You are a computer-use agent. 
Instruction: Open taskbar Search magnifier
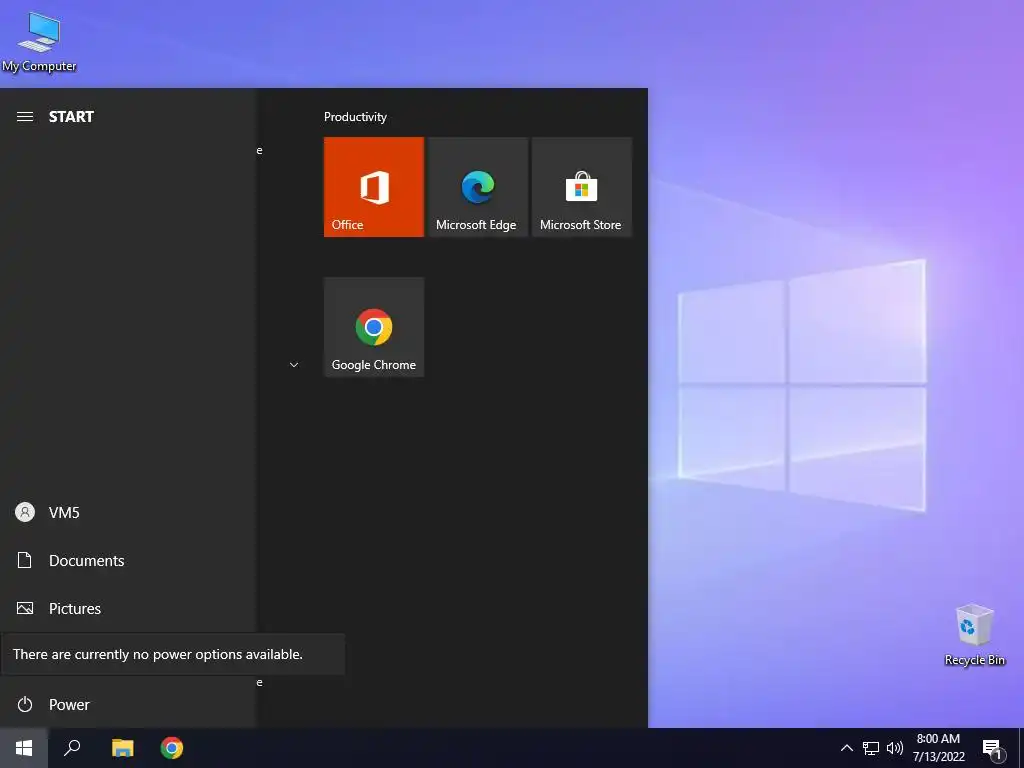click(x=72, y=748)
